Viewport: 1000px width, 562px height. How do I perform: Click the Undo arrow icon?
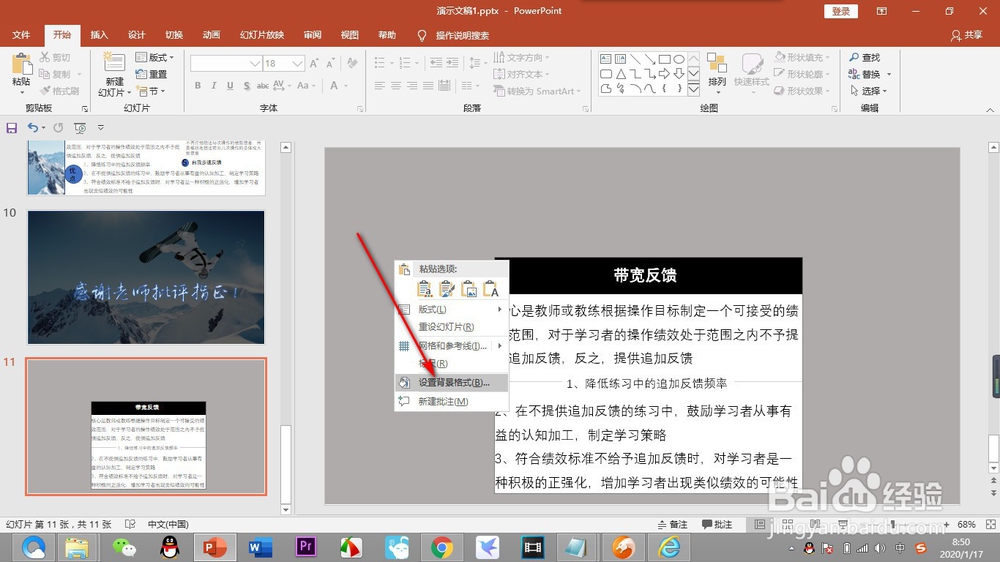tap(33, 128)
